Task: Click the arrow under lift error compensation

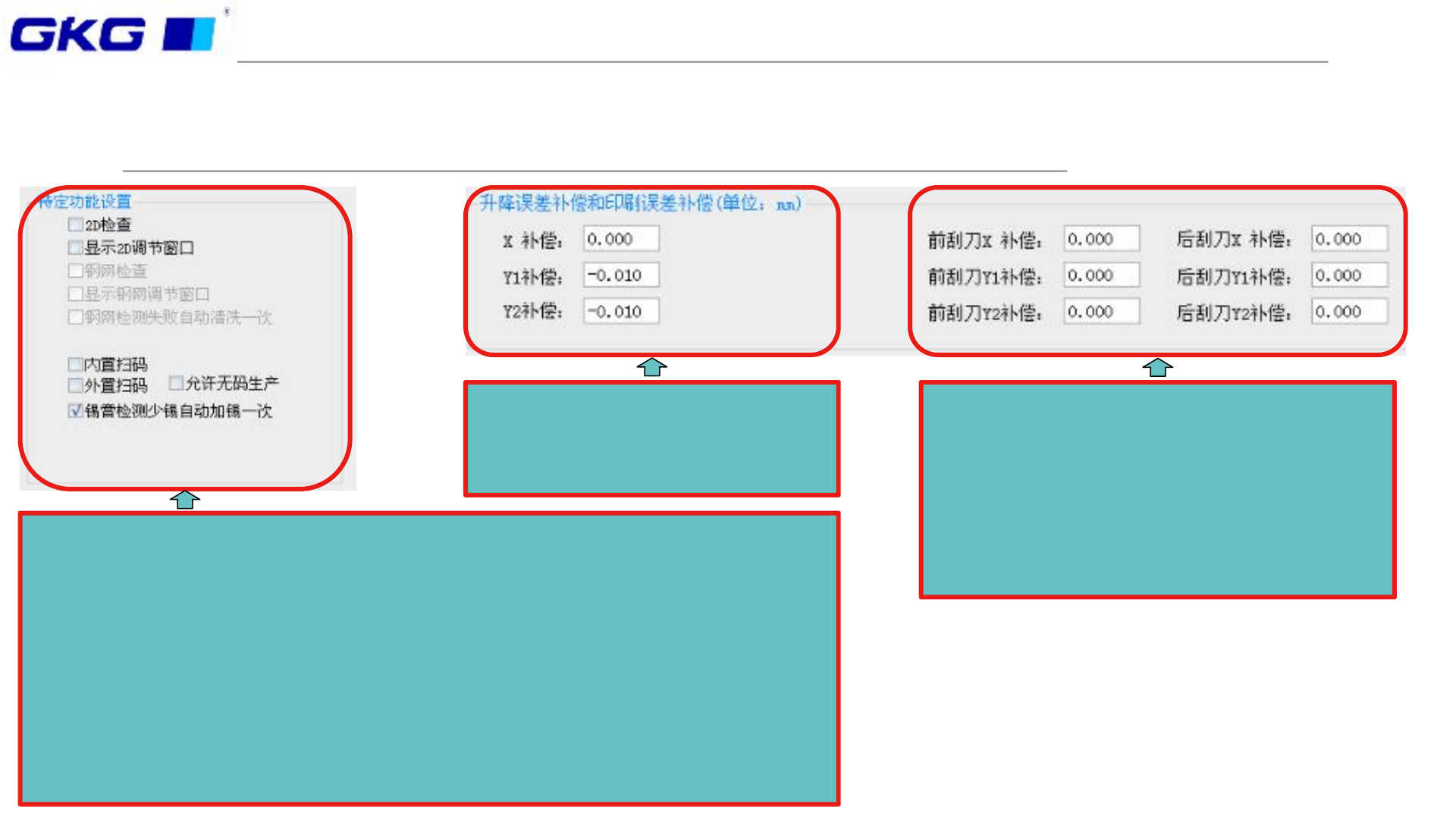Action: [651, 368]
